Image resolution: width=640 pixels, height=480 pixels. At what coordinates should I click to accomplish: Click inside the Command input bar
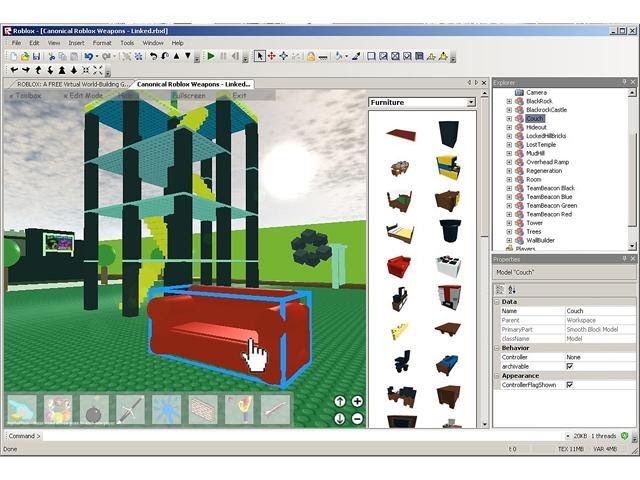coord(302,436)
